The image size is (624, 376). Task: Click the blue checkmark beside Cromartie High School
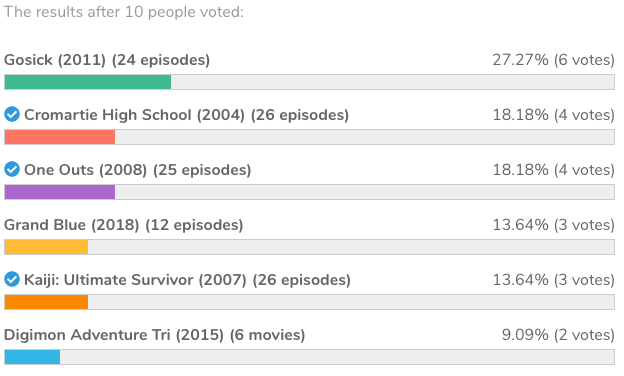(12, 115)
